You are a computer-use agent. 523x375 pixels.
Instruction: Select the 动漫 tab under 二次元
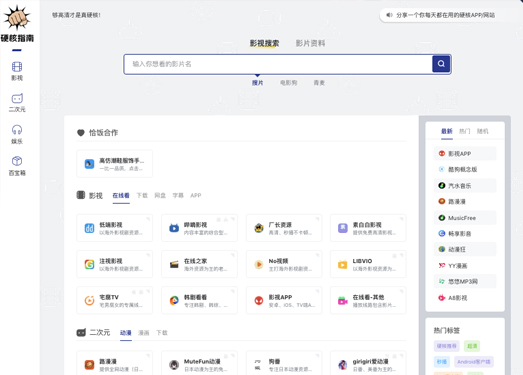click(126, 333)
